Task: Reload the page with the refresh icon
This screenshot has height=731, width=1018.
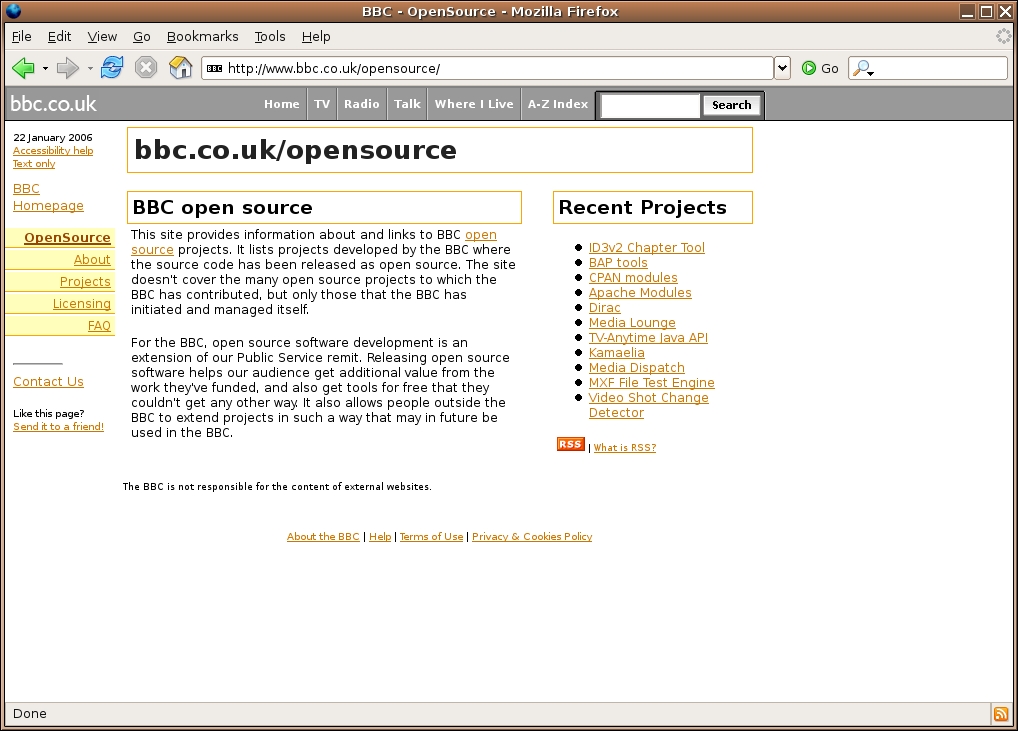Action: [112, 68]
